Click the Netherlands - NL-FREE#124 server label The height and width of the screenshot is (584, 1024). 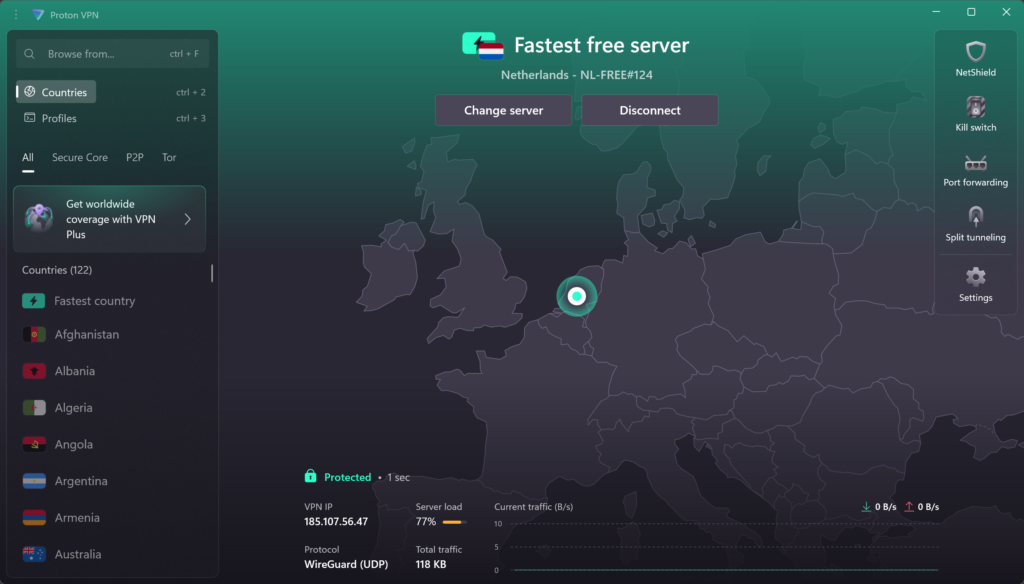(x=577, y=75)
